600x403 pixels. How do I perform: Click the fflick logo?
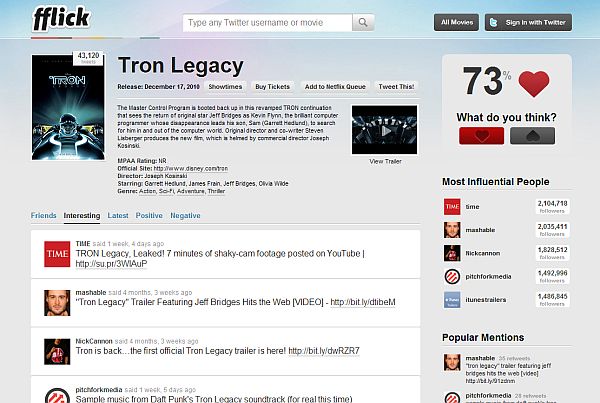pos(61,18)
